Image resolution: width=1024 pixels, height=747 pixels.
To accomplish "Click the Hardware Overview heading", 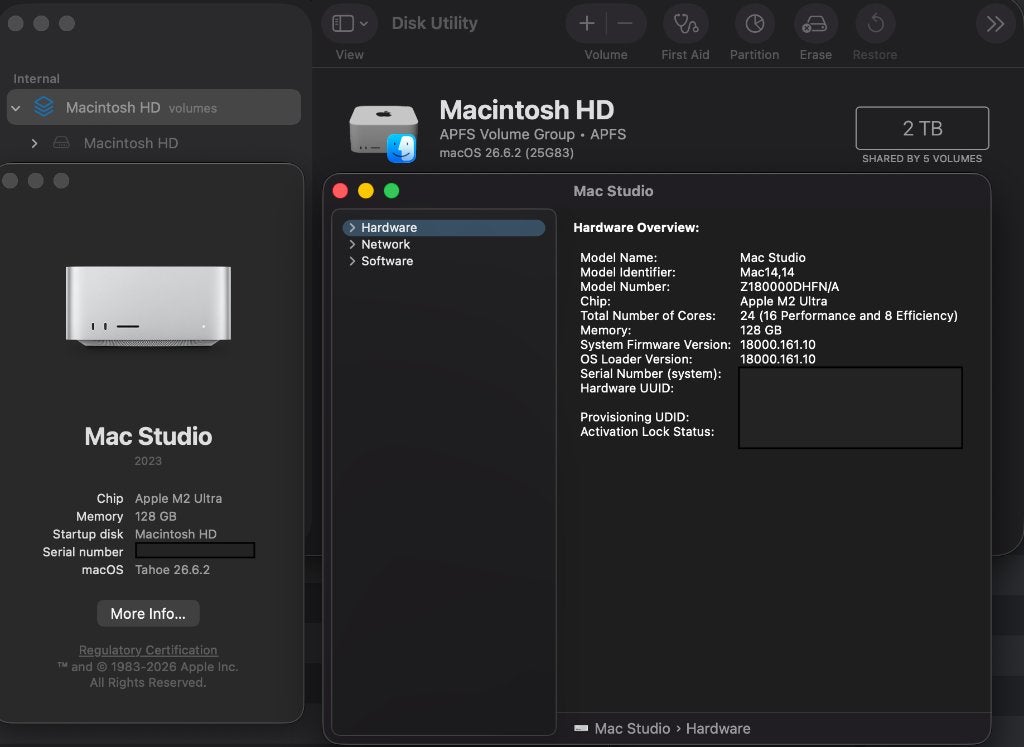I will point(636,228).
